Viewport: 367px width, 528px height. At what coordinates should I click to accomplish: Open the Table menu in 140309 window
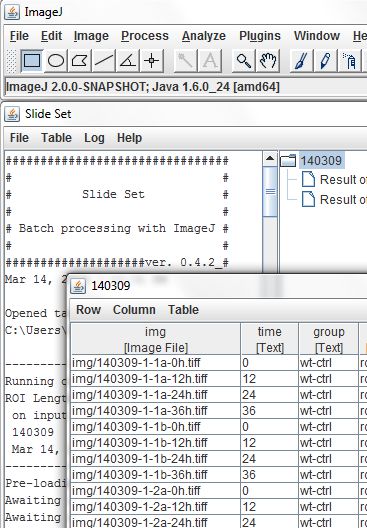point(183,310)
